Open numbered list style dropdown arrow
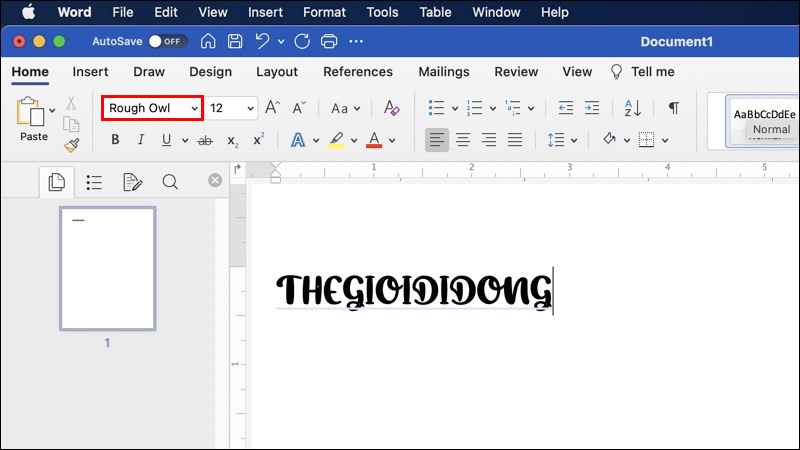The image size is (800, 450). [x=493, y=109]
